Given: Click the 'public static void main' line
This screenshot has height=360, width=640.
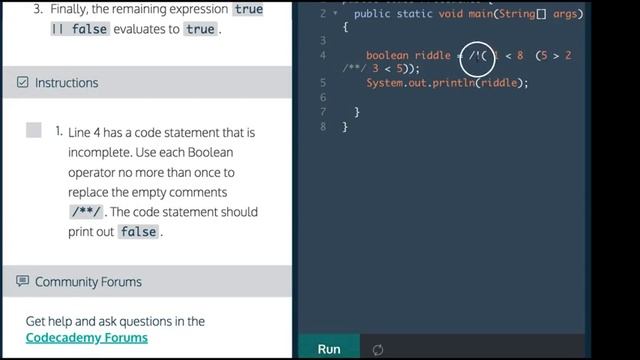Looking at the screenshot, I should coord(469,14).
